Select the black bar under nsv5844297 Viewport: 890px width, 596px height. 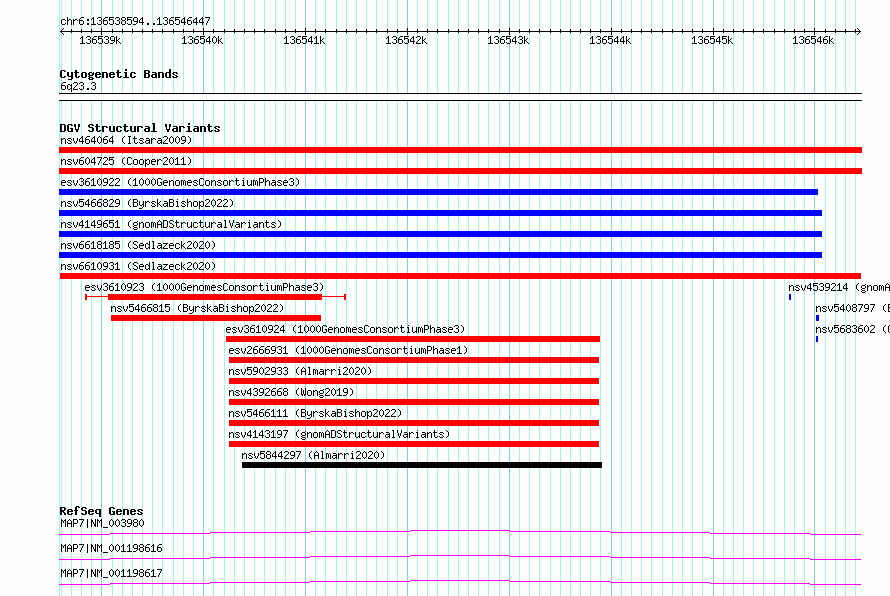422,465
